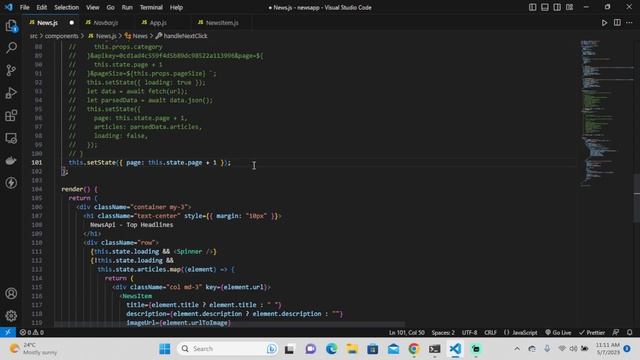
Task: Open the Mail app from the taskbar
Action: coord(393,349)
